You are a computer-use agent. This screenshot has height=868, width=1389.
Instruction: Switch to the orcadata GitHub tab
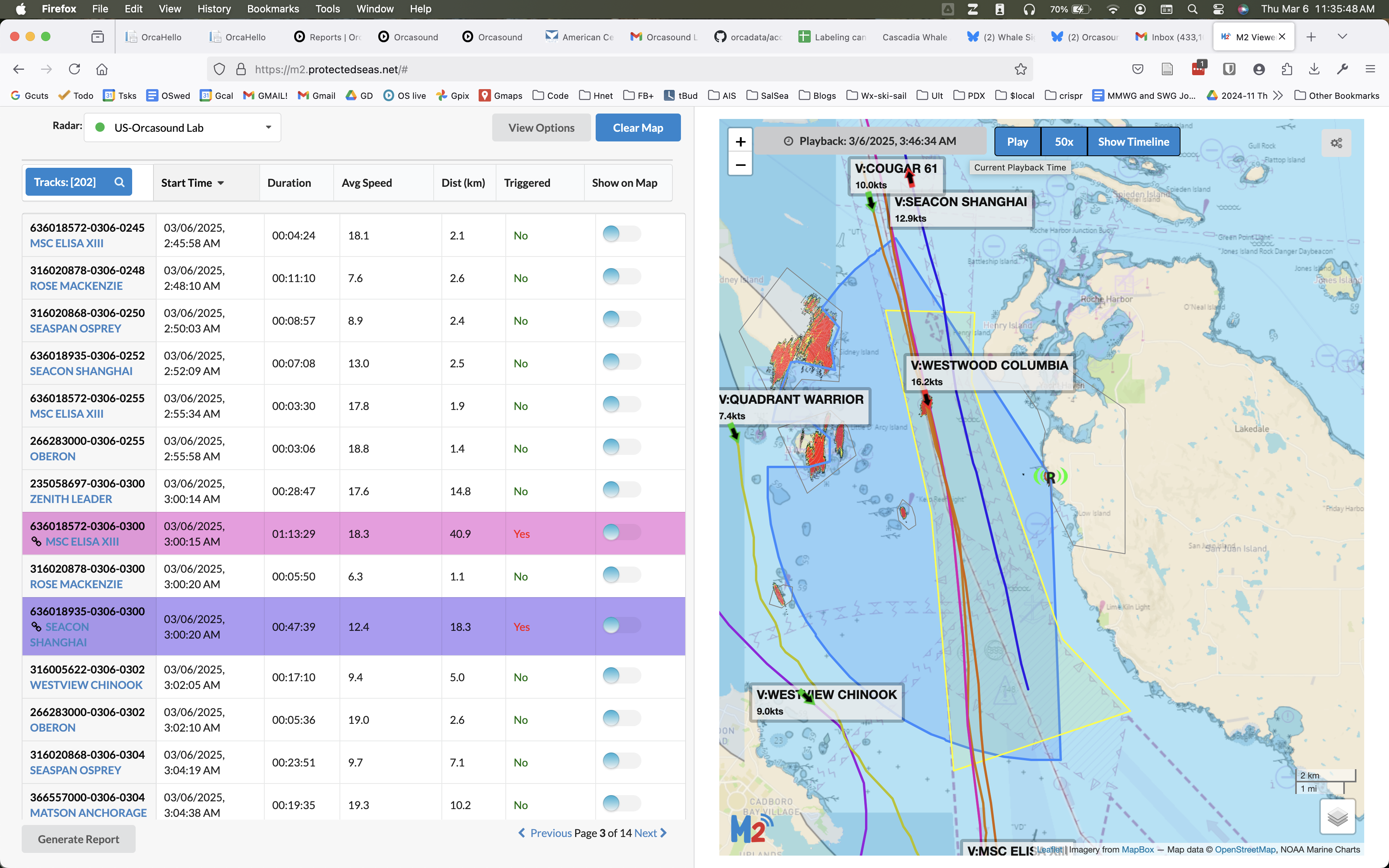point(749,37)
